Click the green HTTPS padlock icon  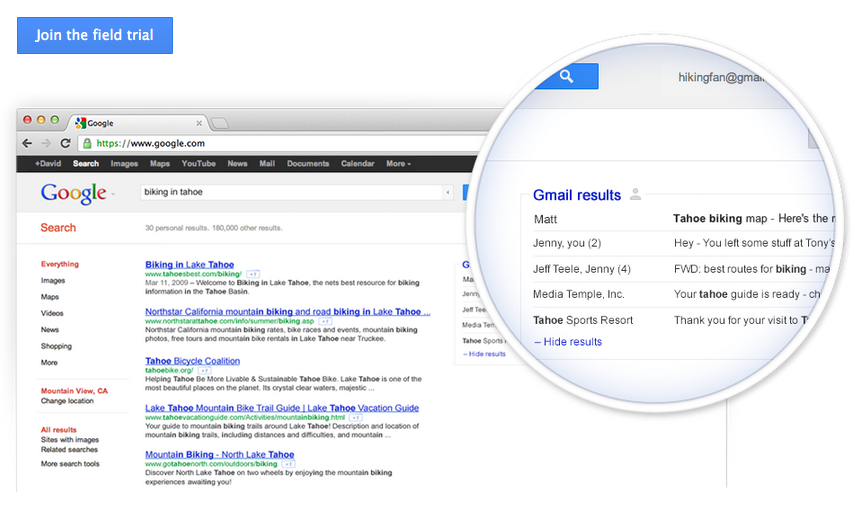[x=88, y=143]
